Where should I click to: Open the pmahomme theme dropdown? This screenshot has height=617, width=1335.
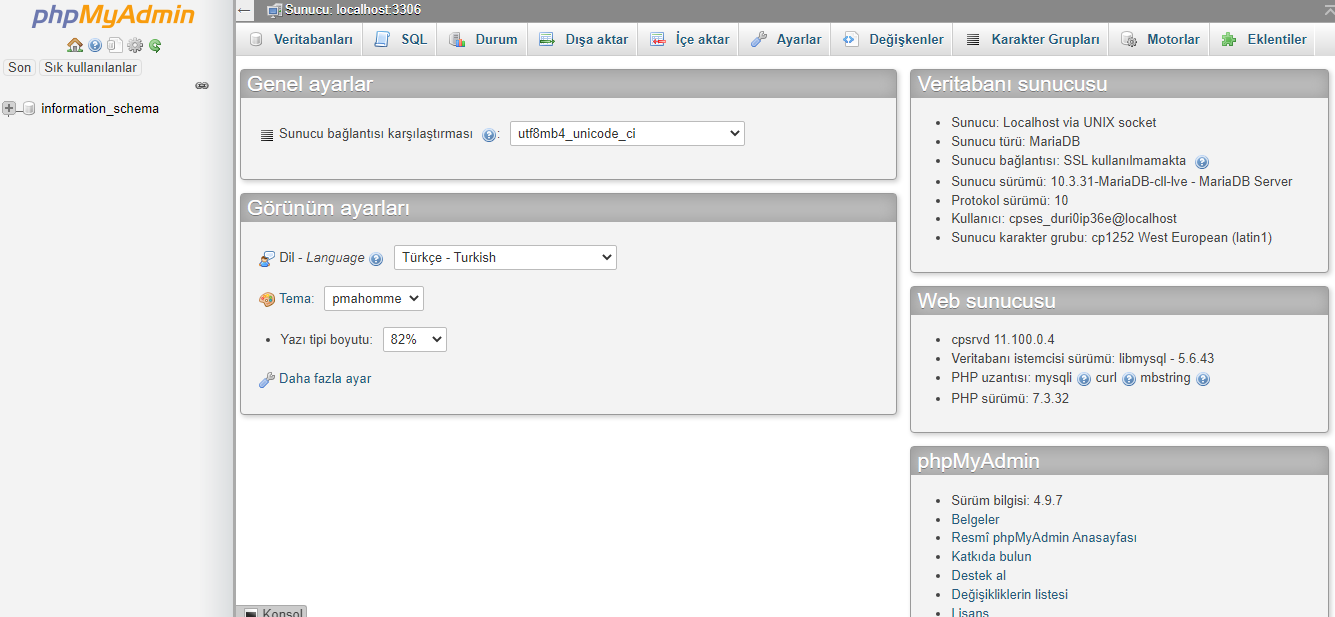pos(374,298)
